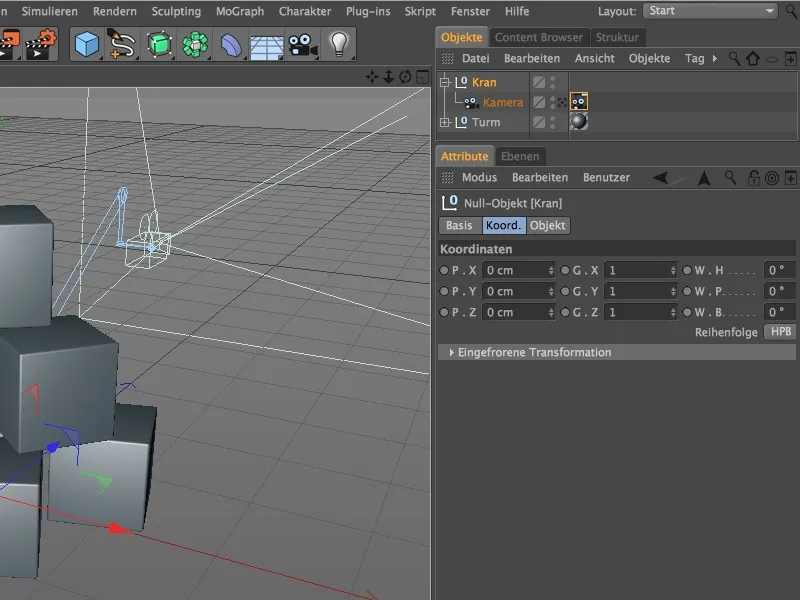This screenshot has height=600, width=800.
Task: Go back in Attribute Manager history
Action: click(660, 178)
